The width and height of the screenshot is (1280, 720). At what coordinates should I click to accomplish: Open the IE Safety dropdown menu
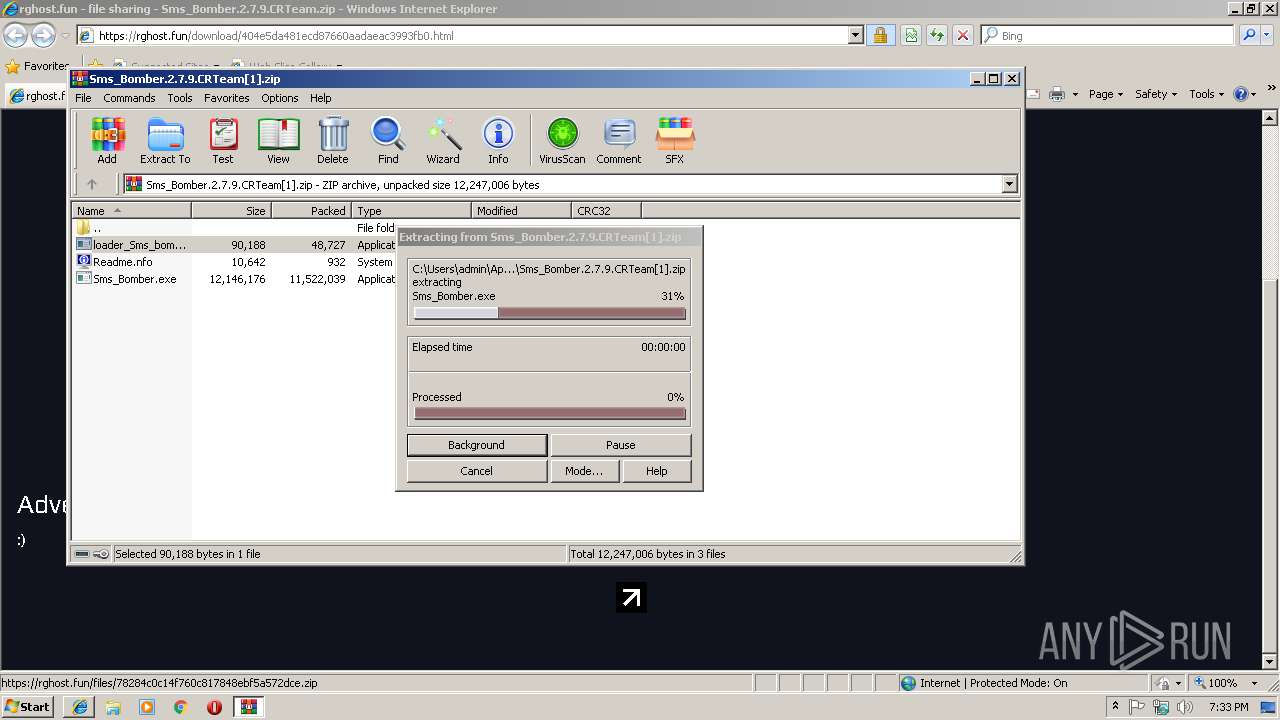pos(1156,94)
